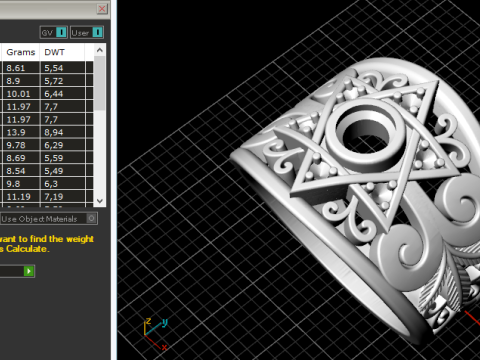The height and width of the screenshot is (360, 480).
Task: Close the weight calculator panel
Action: pyautogui.click(x=102, y=9)
